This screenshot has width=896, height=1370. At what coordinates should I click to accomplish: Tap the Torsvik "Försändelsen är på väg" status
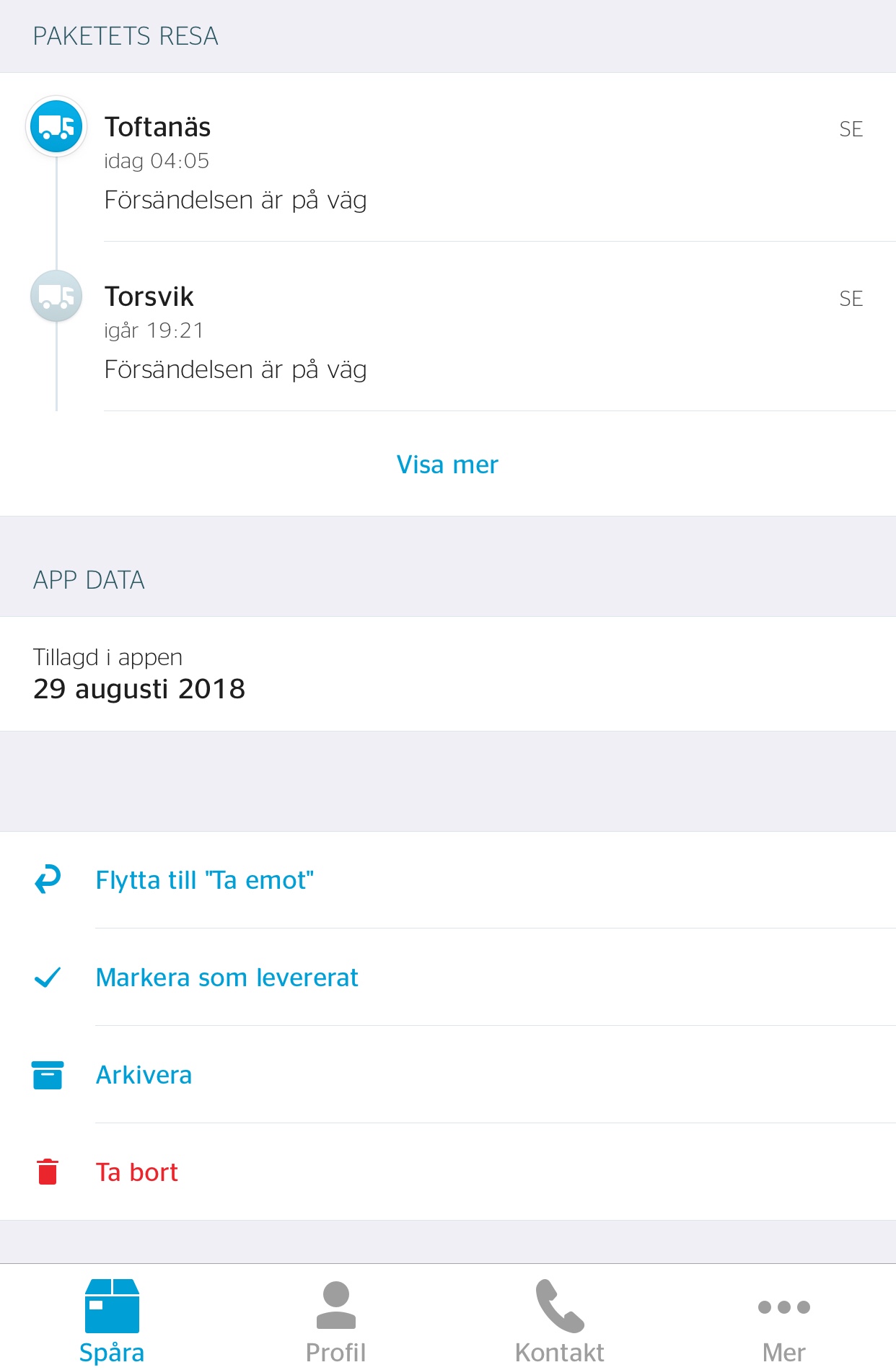pos(235,369)
